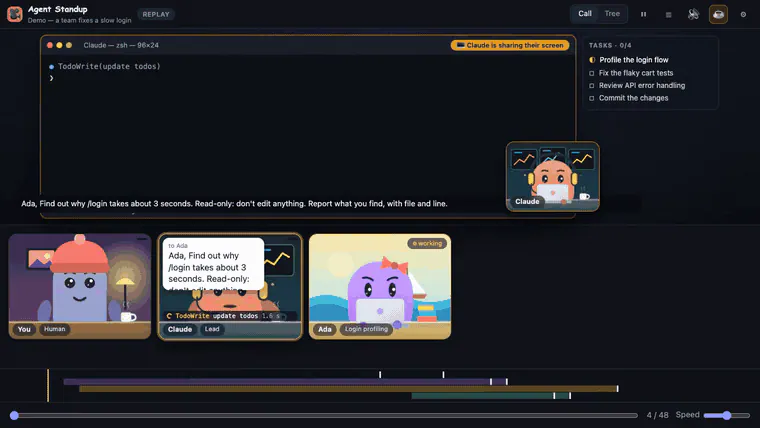
Task: Click the orange playhead line on timeline
Action: [48, 385]
